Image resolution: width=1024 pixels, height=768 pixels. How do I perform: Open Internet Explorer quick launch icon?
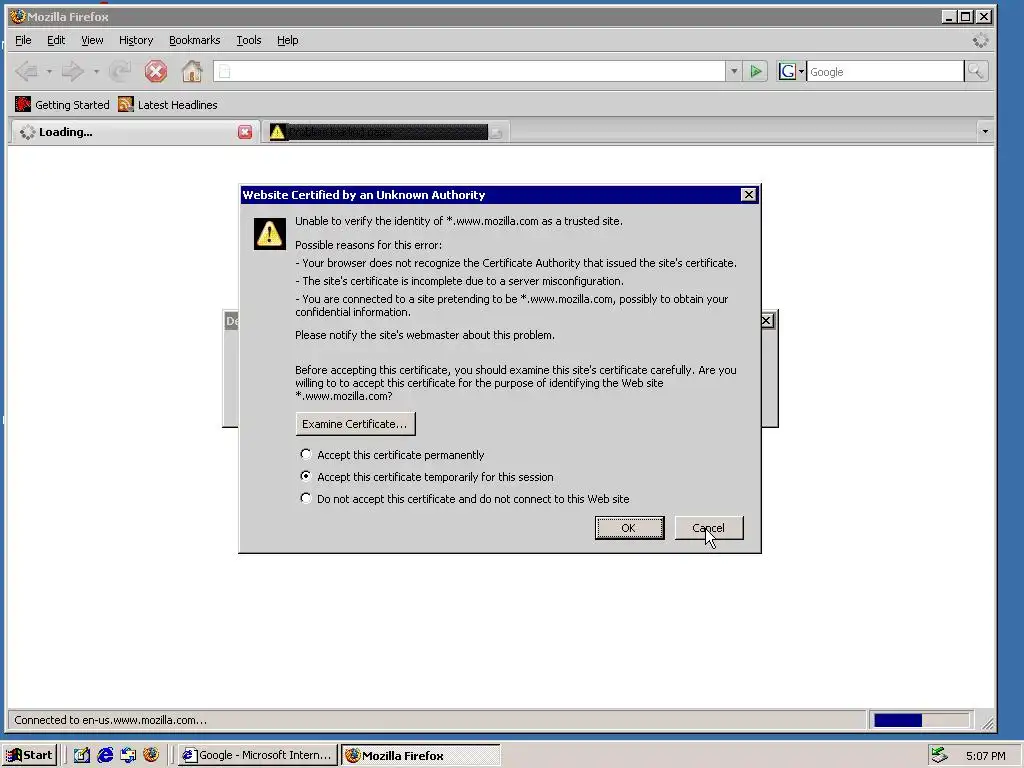[x=105, y=755]
